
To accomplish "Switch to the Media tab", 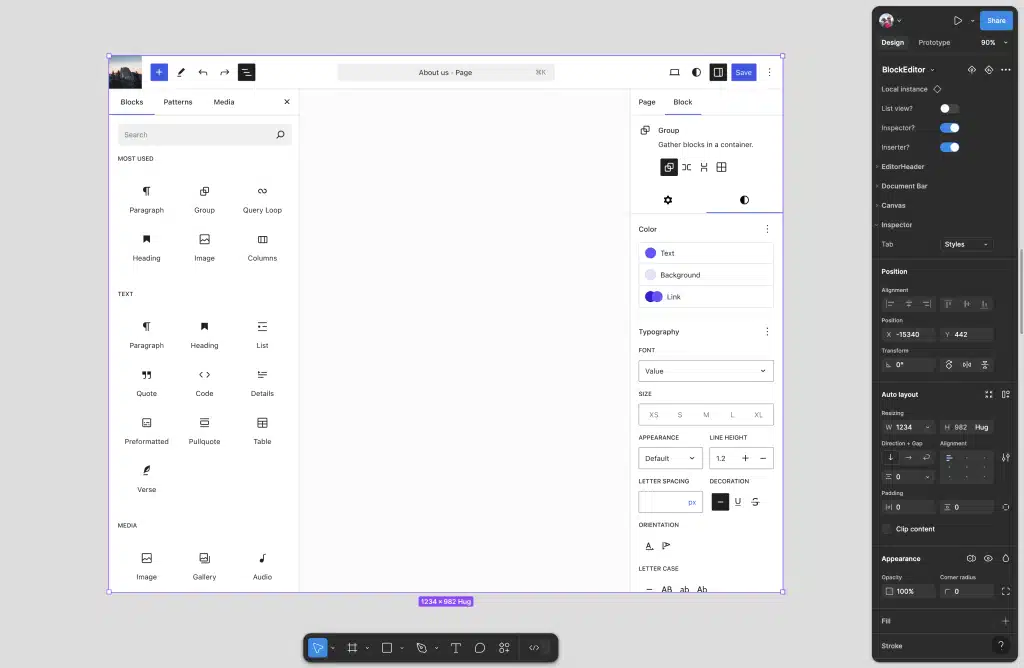I will [x=223, y=102].
